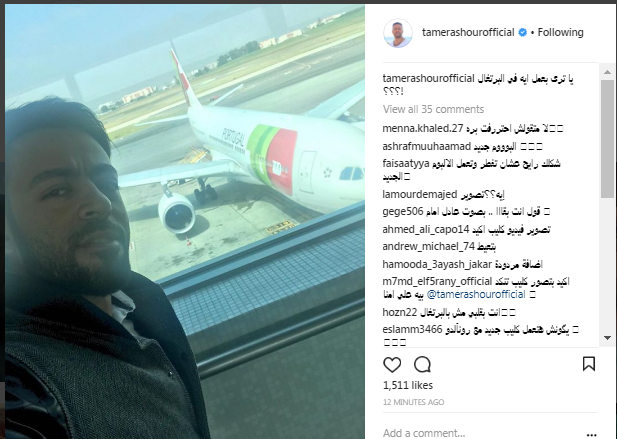The width and height of the screenshot is (617, 439).
Task: Open tamerashourofficial username in header
Action: 468,32
